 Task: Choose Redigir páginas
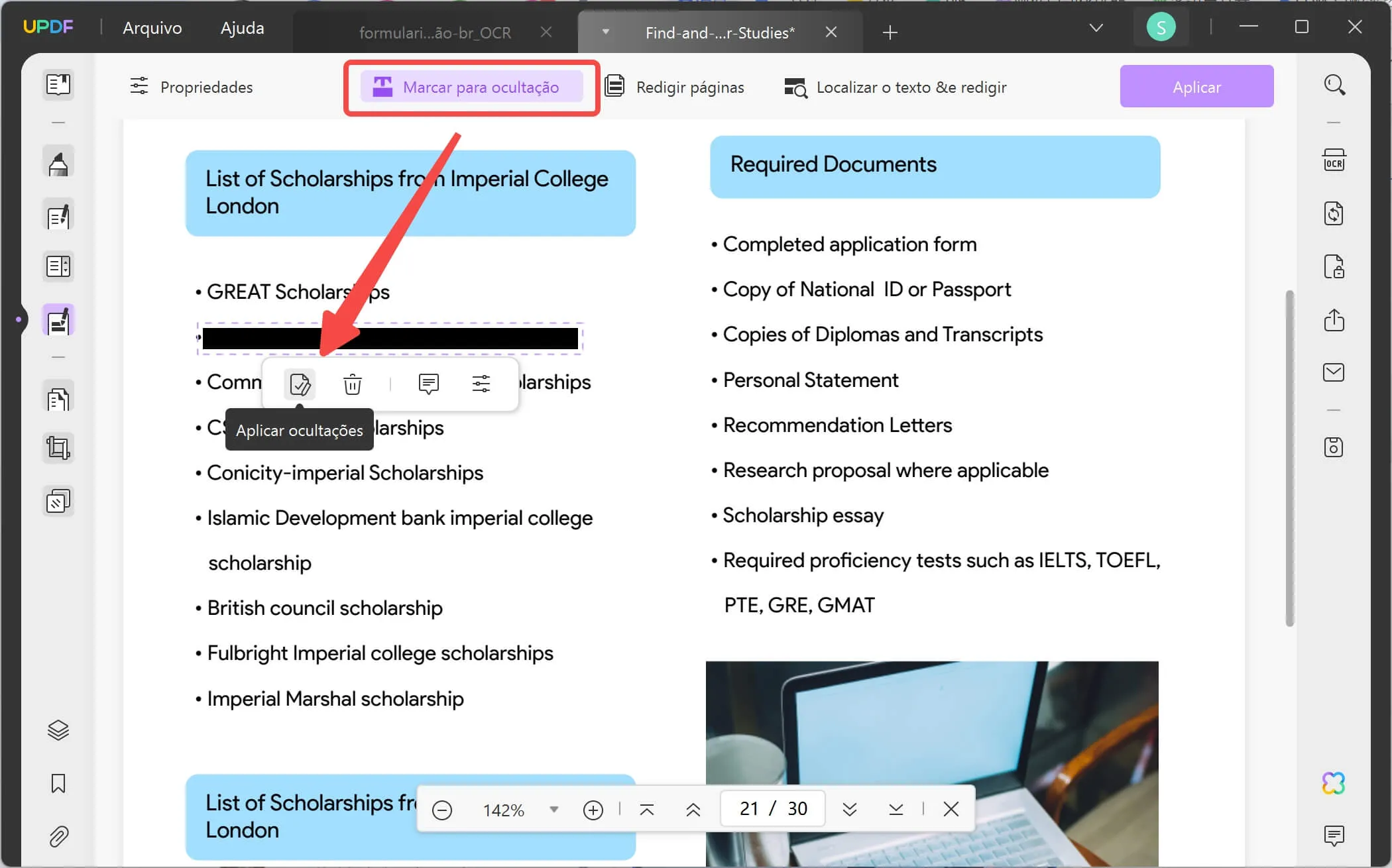point(675,87)
